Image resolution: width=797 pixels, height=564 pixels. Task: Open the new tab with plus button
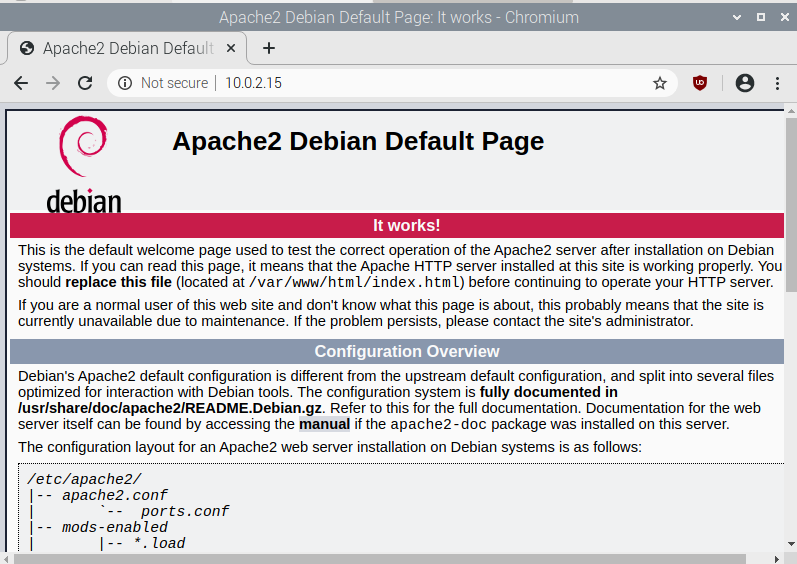pos(268,48)
